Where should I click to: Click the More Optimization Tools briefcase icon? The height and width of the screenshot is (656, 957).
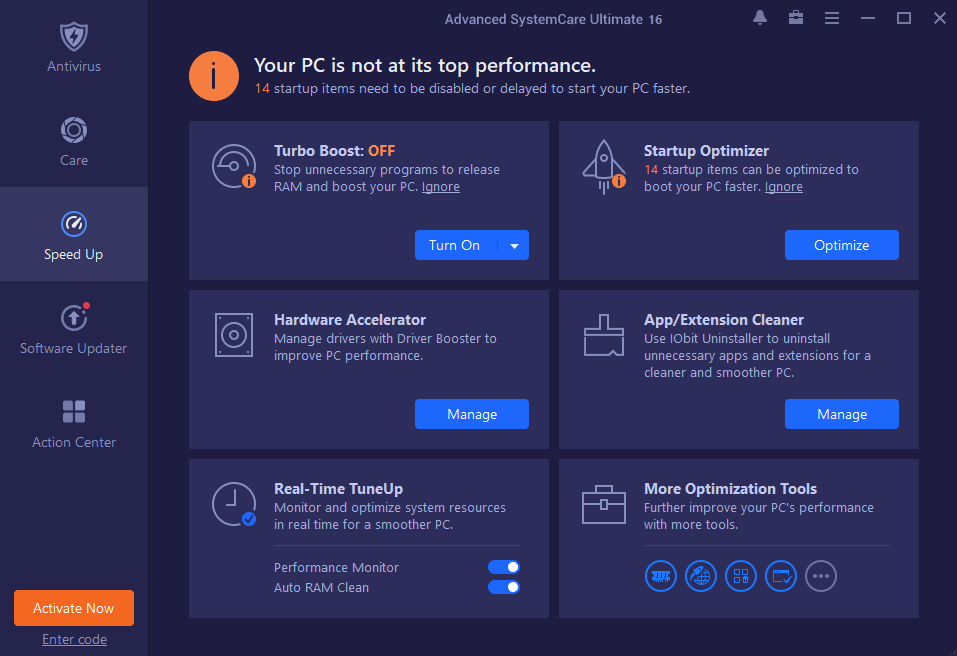tap(604, 505)
